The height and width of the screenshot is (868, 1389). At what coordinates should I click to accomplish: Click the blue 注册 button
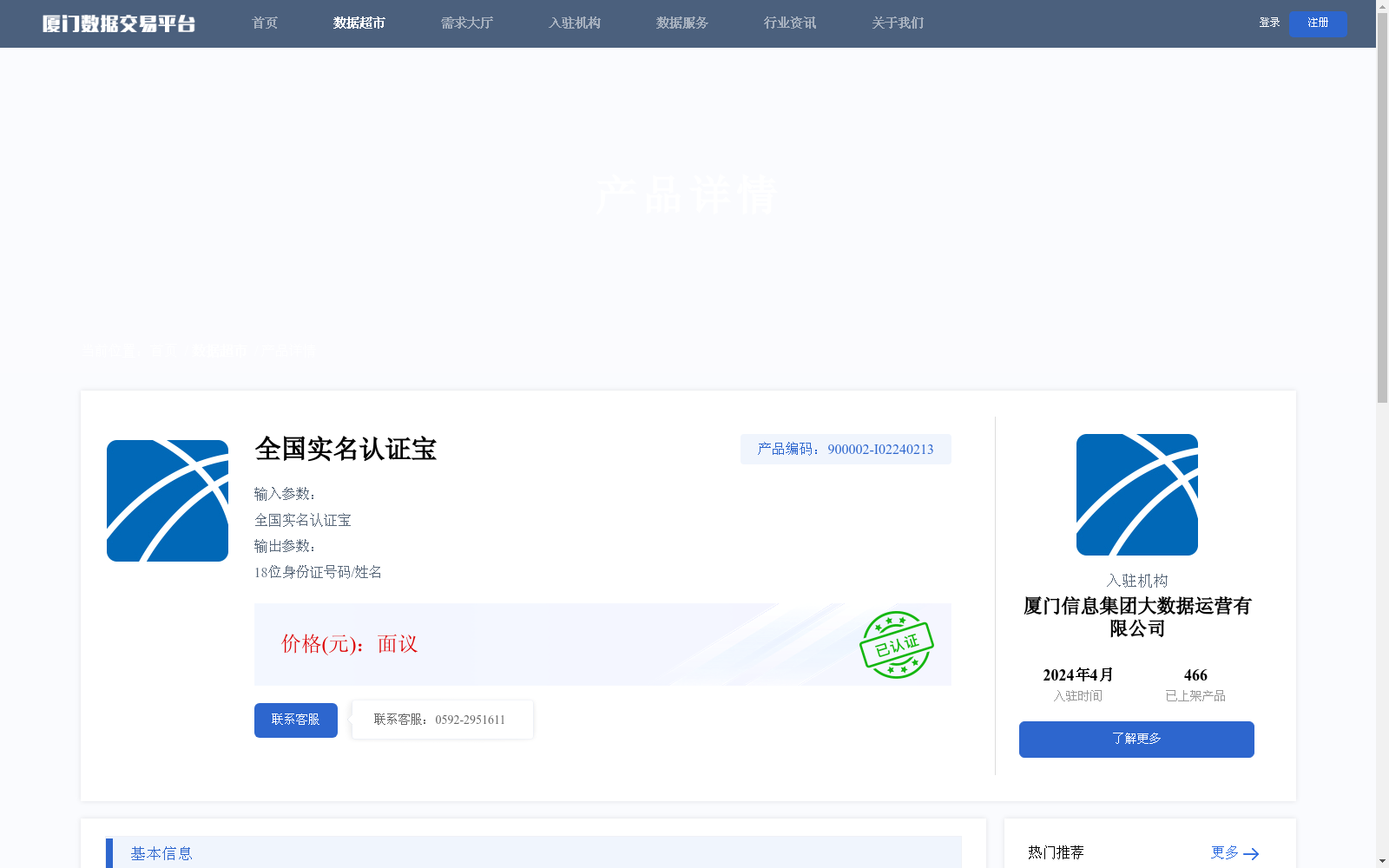(1318, 23)
